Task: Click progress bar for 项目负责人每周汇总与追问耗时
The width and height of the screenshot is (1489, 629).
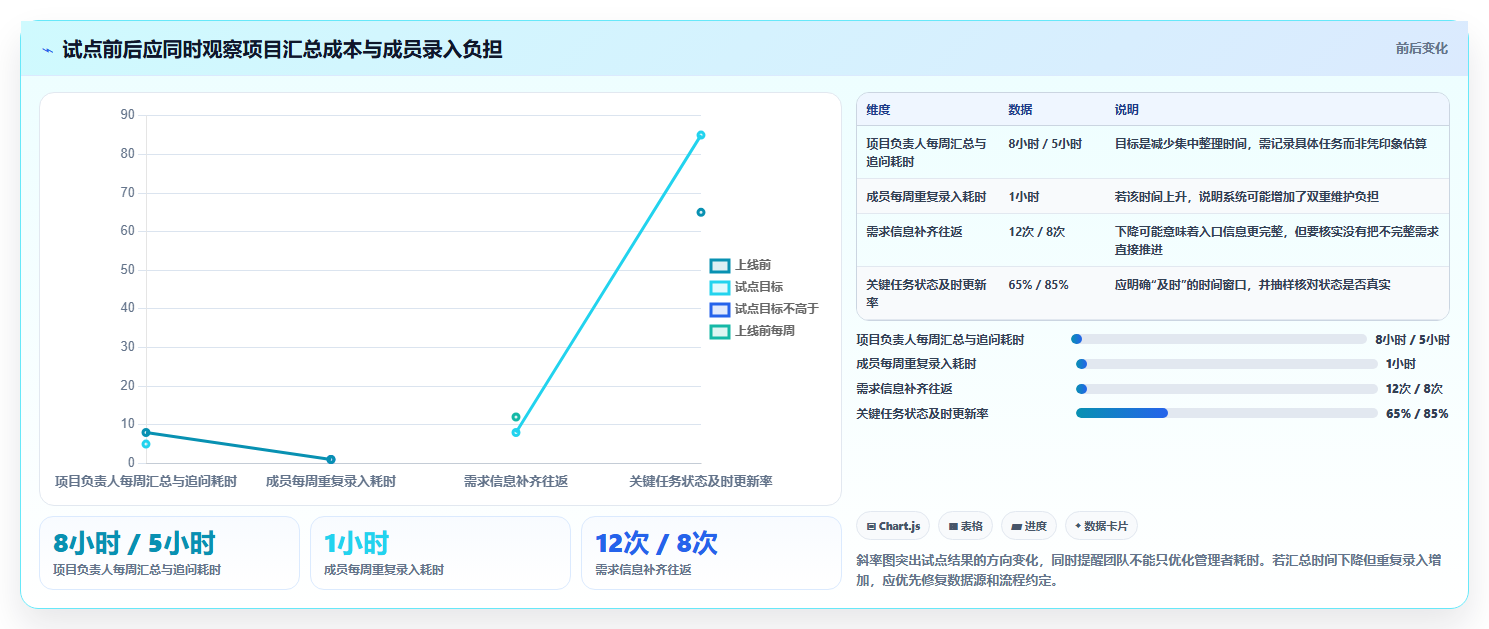Action: (x=1218, y=340)
